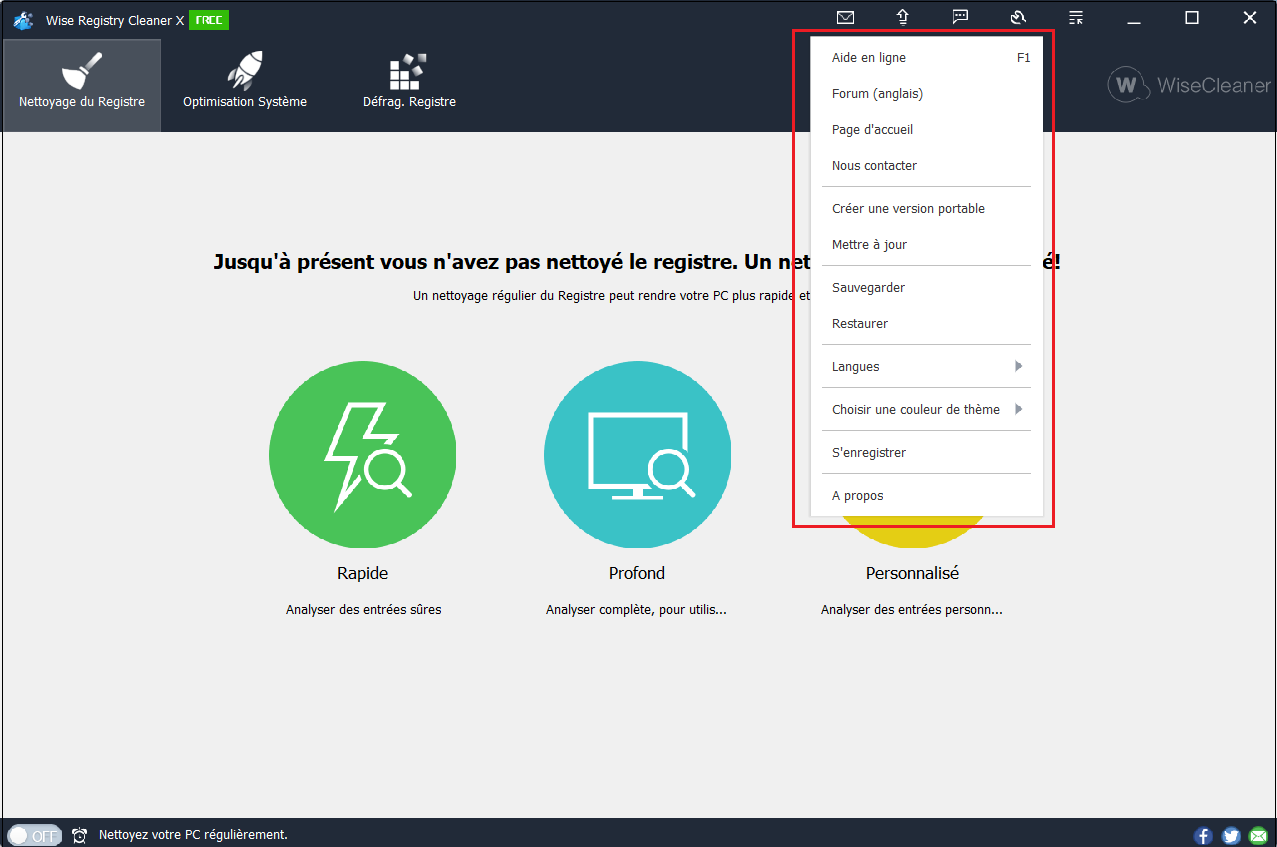Open the Nettoyage du Registre tab
Viewport: 1277px width, 847px height.
[x=82, y=86]
